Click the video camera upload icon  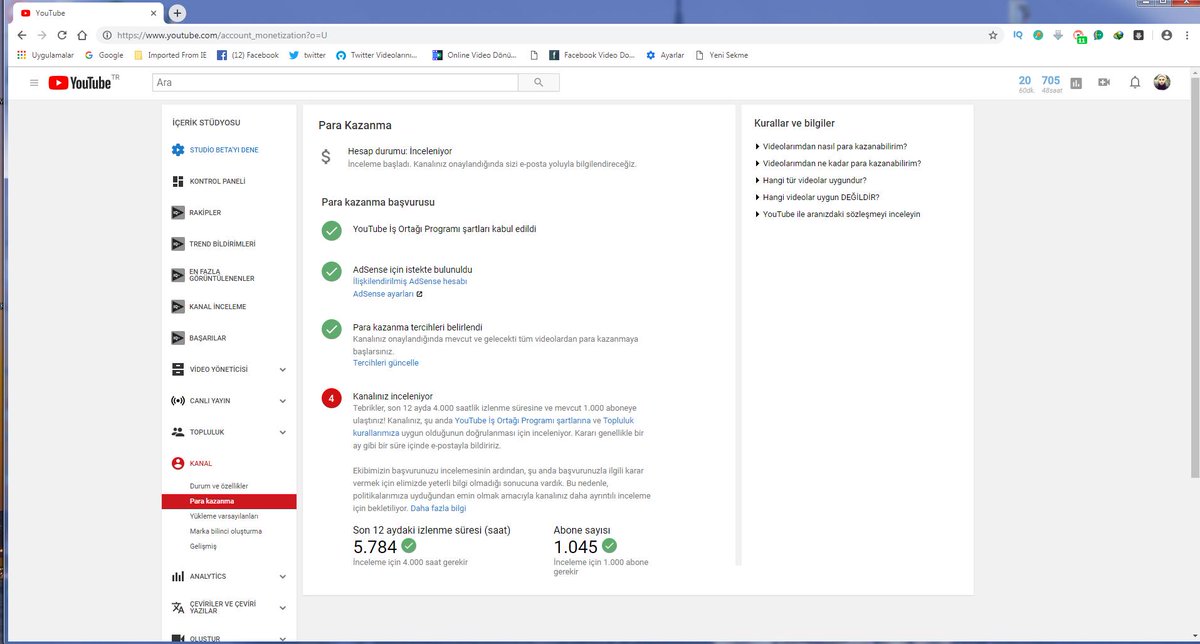(1104, 83)
